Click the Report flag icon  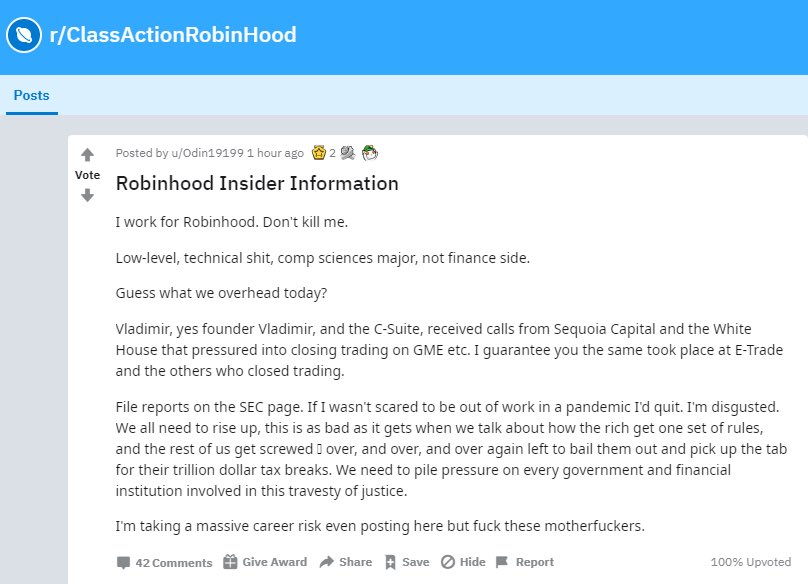(x=502, y=562)
